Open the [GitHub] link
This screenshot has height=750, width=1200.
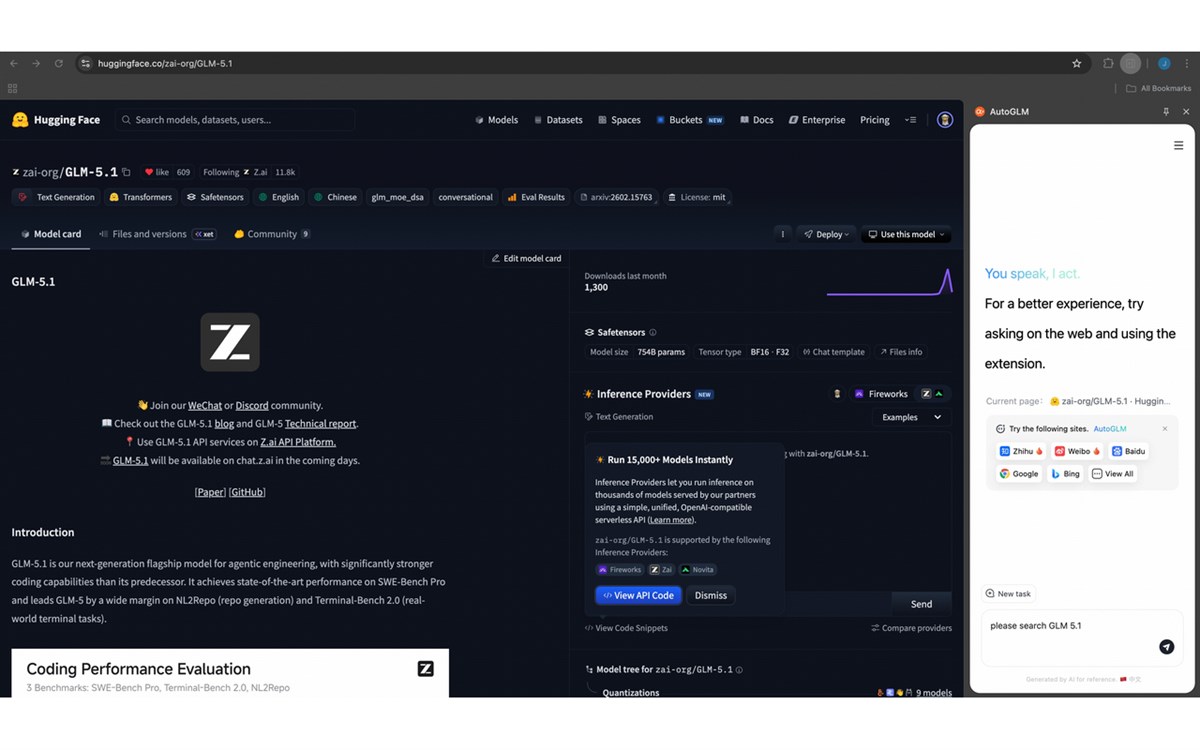pos(247,492)
